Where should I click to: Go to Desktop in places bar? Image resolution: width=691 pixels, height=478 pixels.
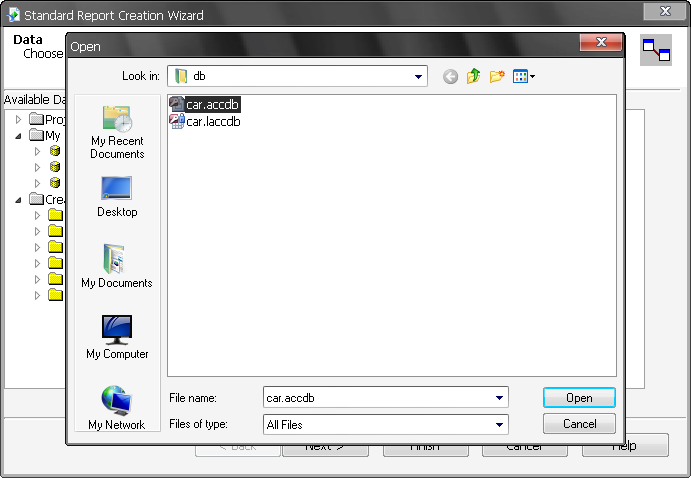tap(117, 197)
